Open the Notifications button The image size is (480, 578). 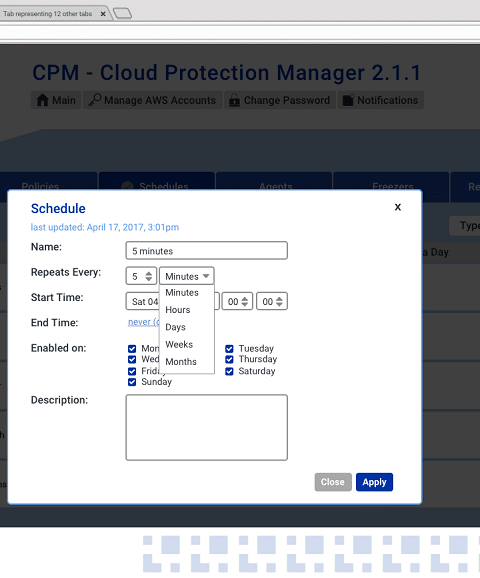(x=380, y=100)
